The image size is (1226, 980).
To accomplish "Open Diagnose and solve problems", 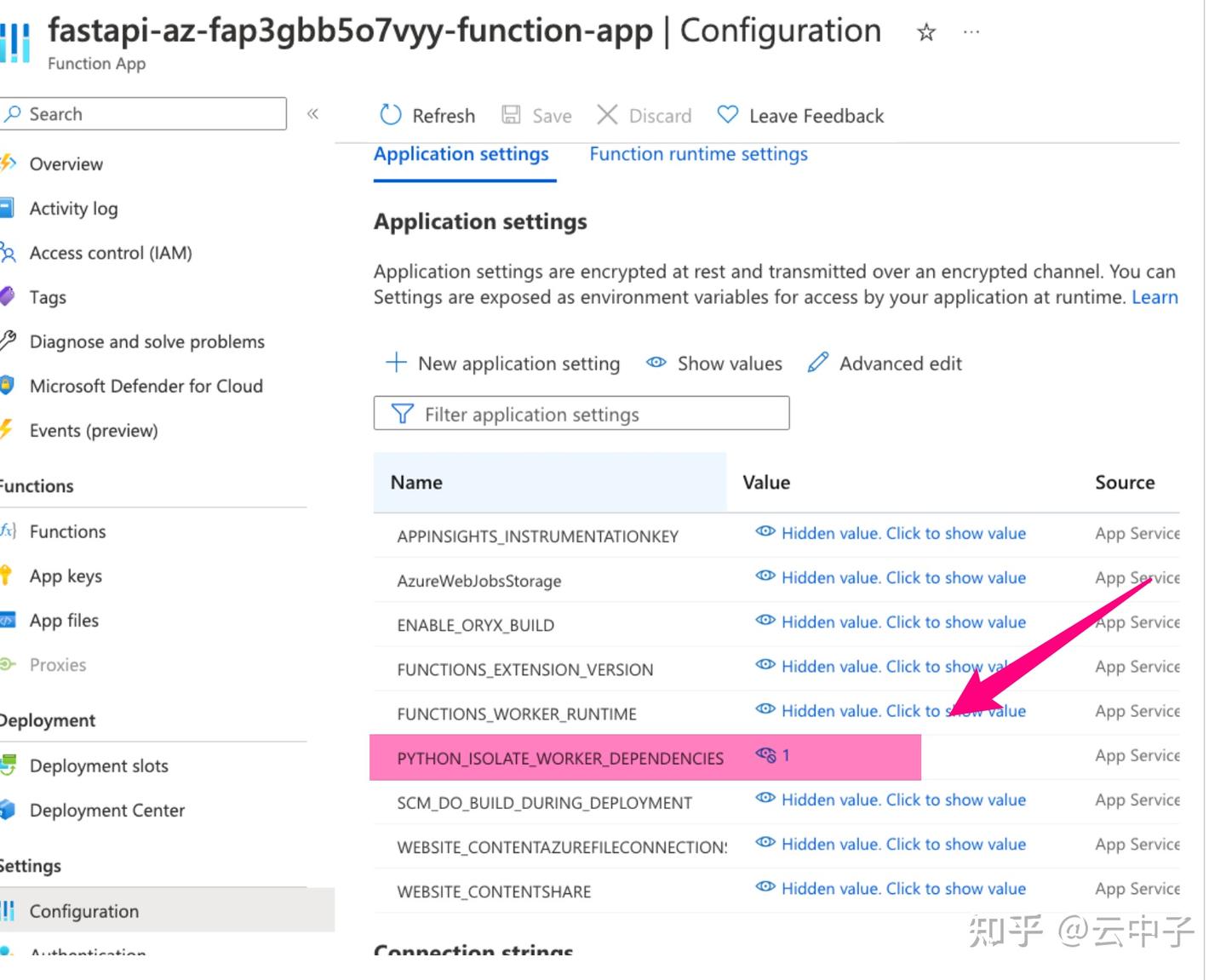I will pyautogui.click(x=147, y=341).
